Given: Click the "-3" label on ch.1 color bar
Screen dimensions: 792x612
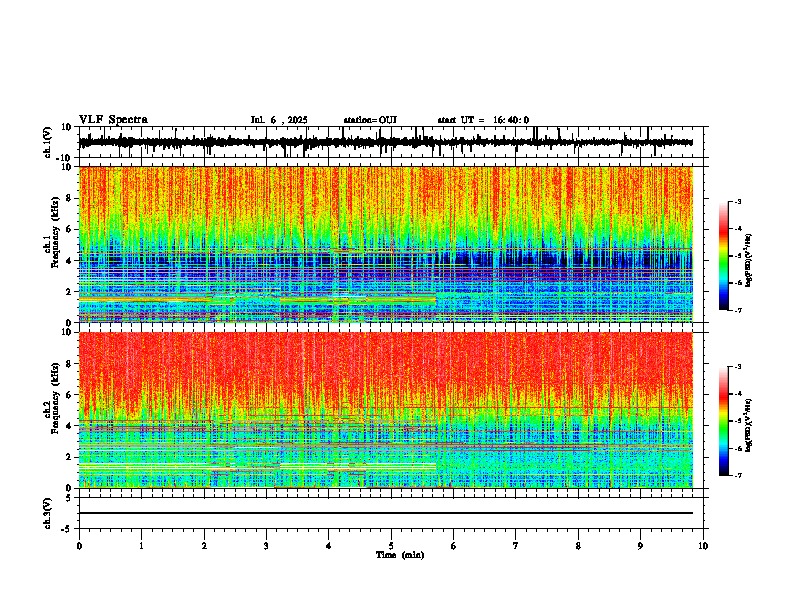Looking at the screenshot, I should (737, 201).
